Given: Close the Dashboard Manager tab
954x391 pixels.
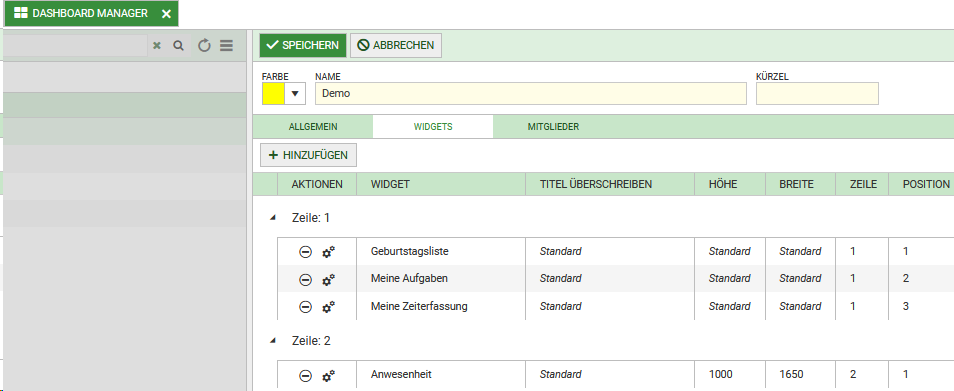Looking at the screenshot, I should pos(166,14).
